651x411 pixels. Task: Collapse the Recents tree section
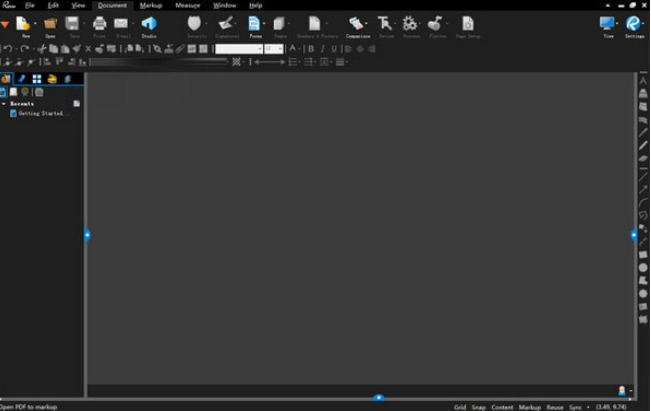tap(4, 103)
